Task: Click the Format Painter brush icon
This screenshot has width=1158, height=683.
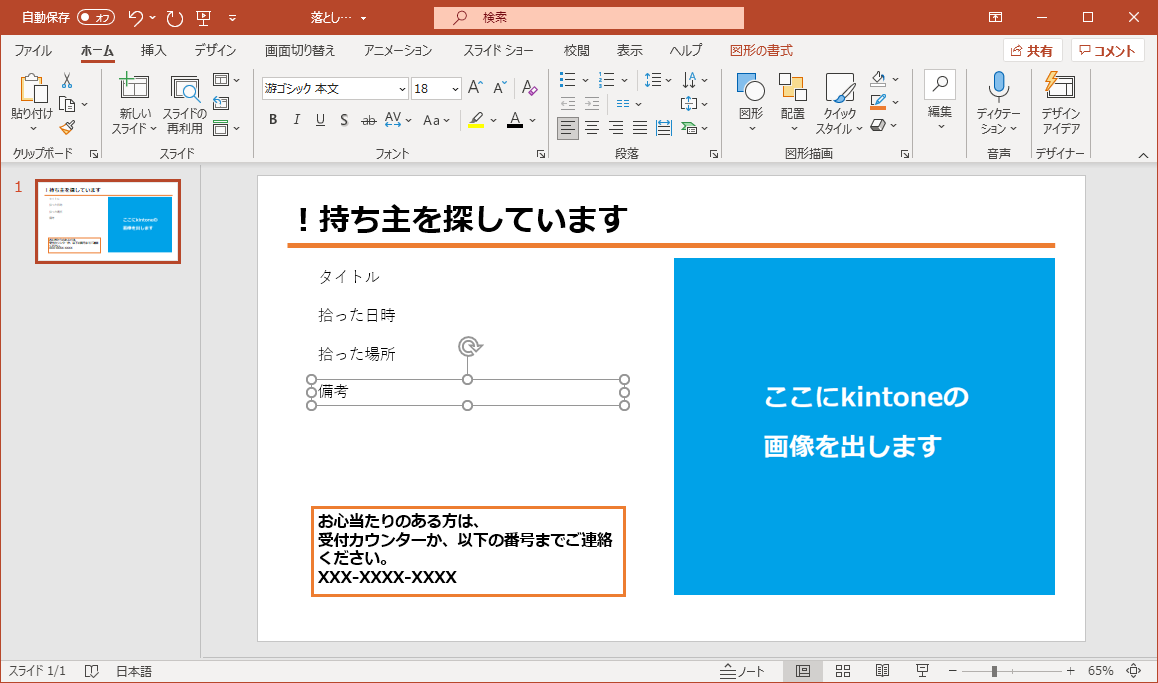Action: coord(67,127)
